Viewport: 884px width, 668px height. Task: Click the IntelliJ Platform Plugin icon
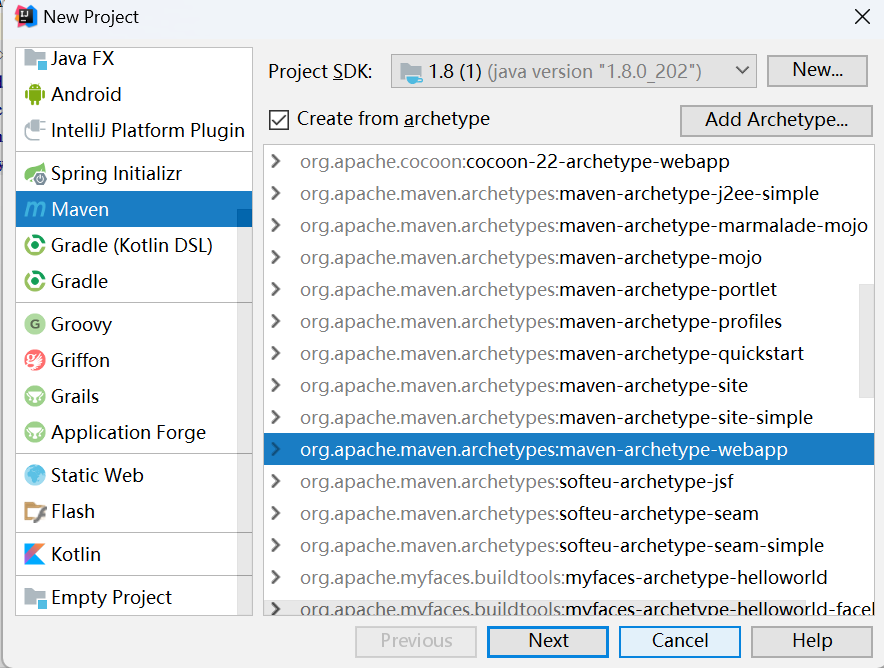tap(35, 130)
